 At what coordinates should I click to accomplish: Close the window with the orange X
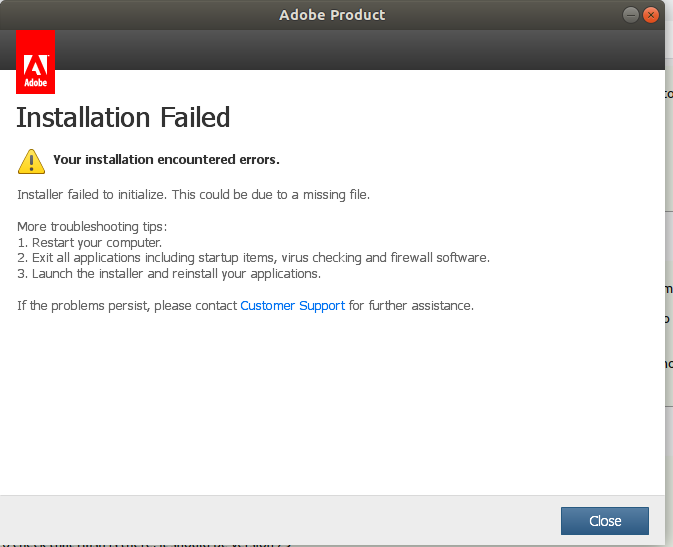651,15
